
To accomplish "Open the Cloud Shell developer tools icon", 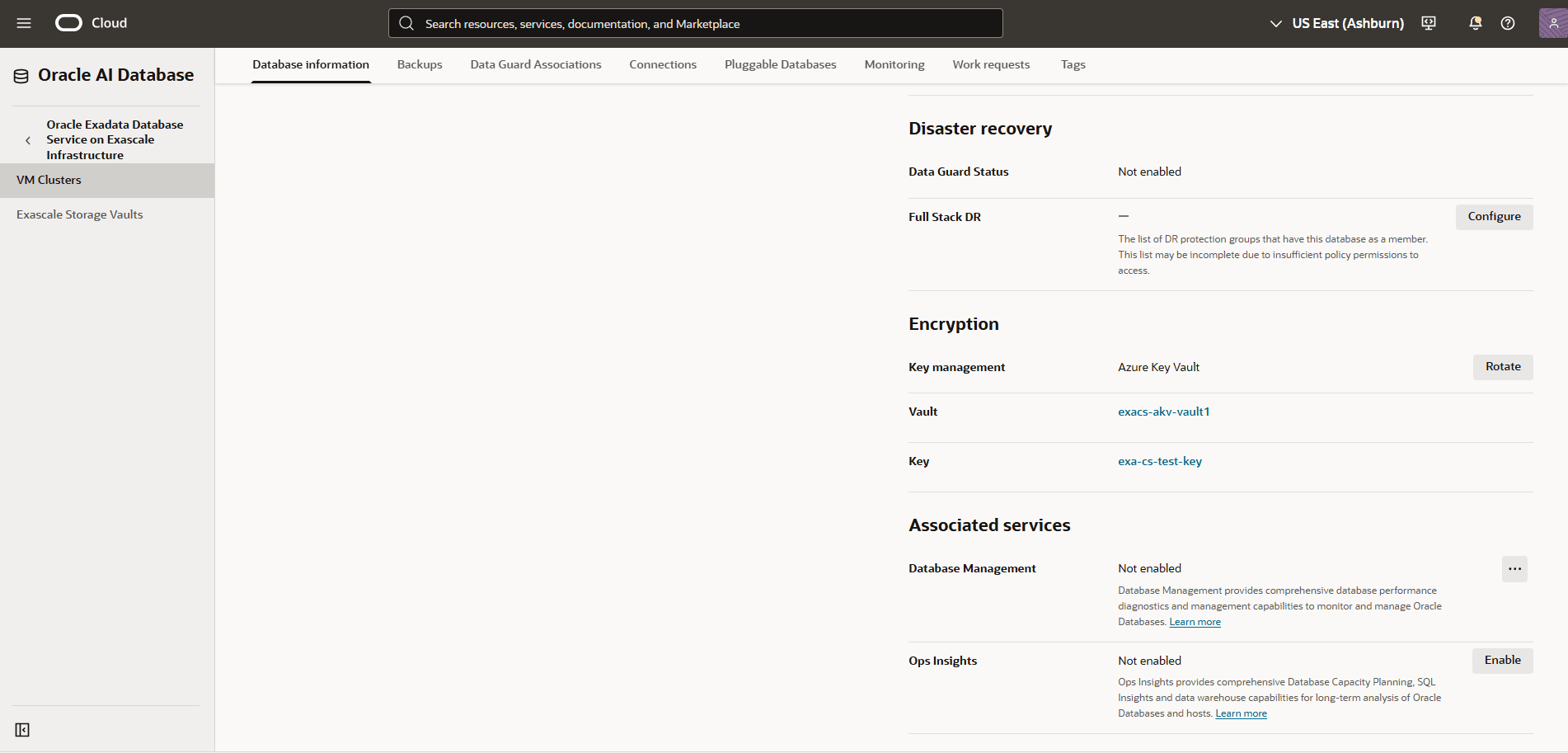I will [1429, 23].
